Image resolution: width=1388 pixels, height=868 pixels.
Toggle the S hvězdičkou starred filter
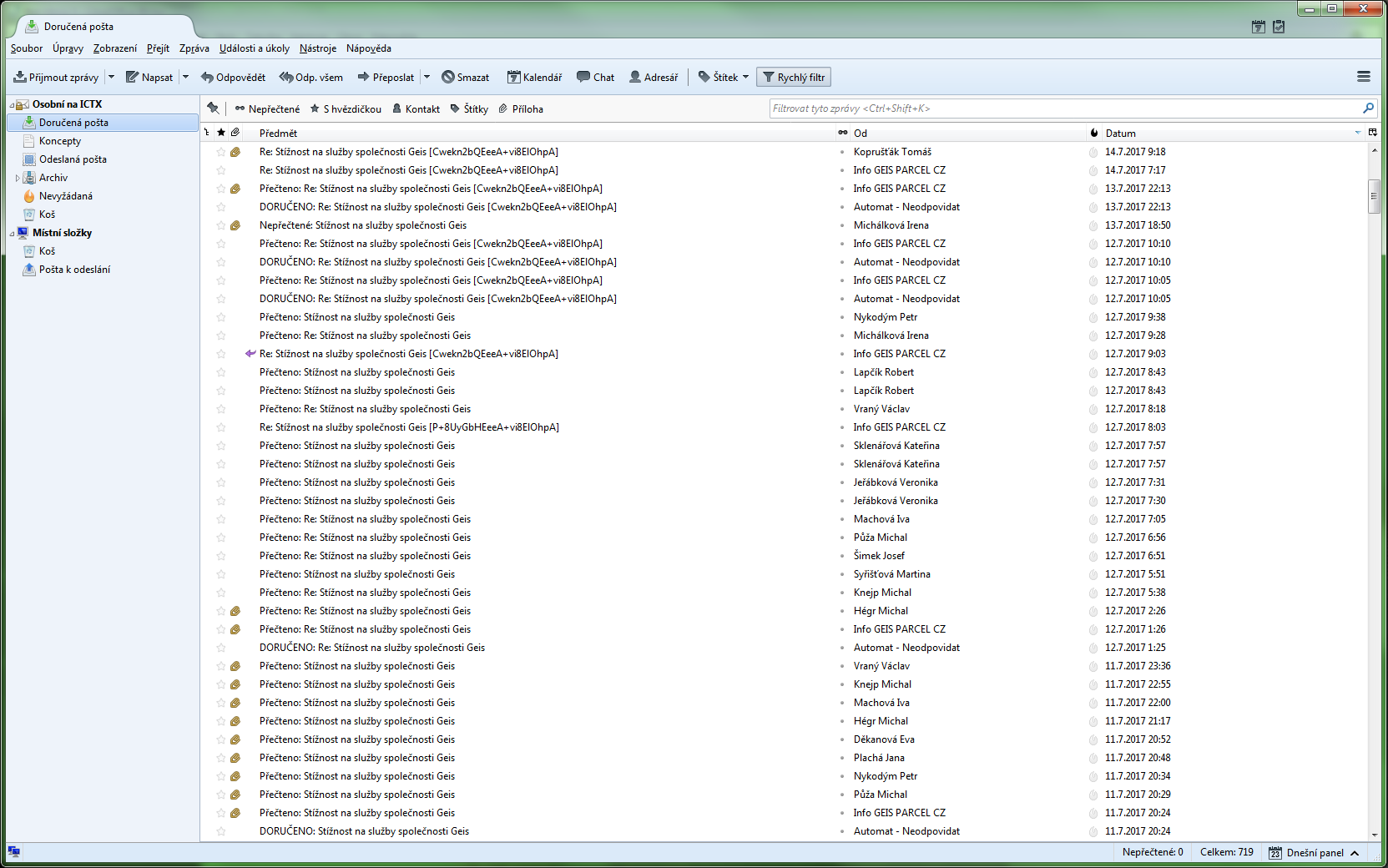click(346, 109)
